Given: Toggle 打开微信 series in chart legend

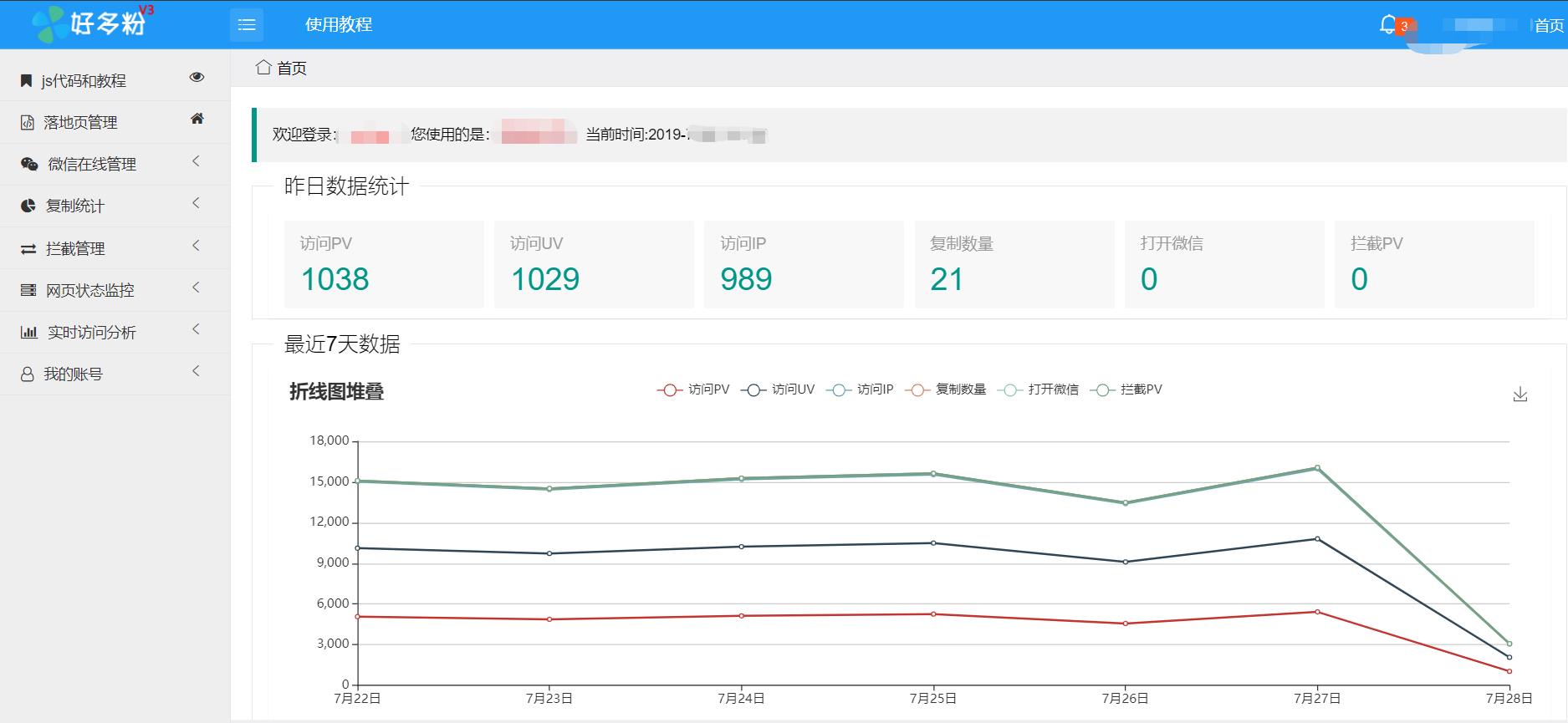Looking at the screenshot, I should tap(1039, 390).
